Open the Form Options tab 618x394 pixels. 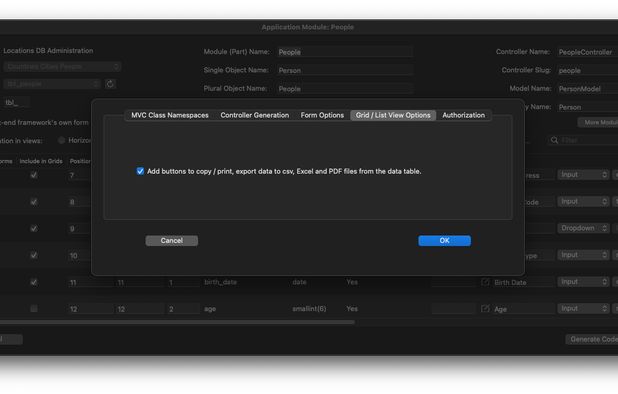[322, 115]
